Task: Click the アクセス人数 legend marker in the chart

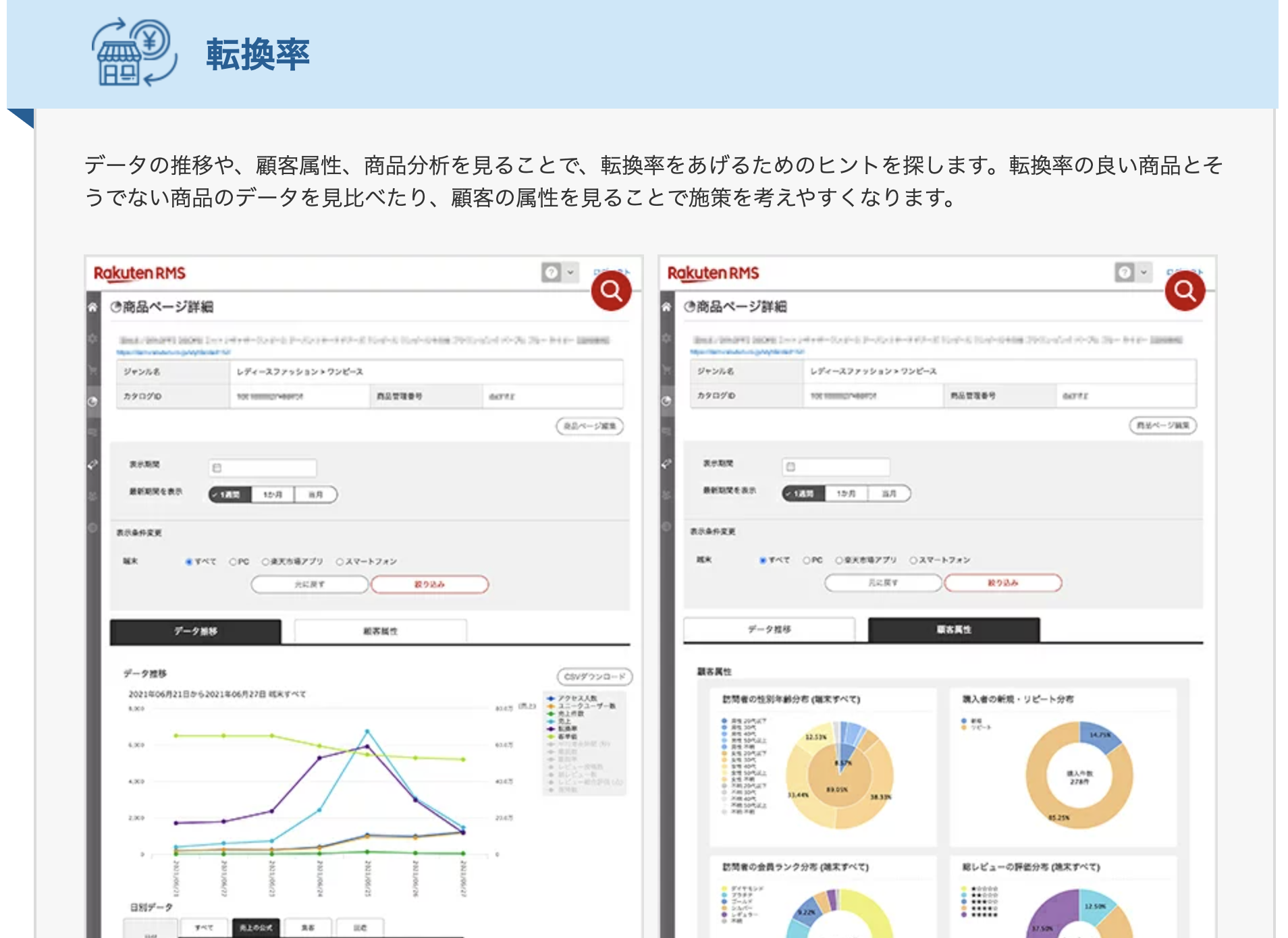Action: pos(551,698)
